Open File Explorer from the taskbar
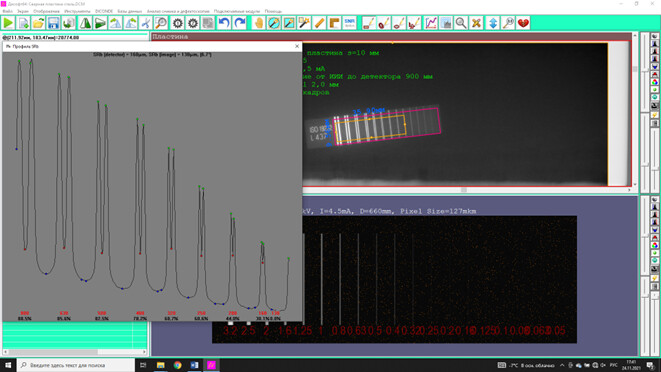661x372 pixels. pos(160,365)
